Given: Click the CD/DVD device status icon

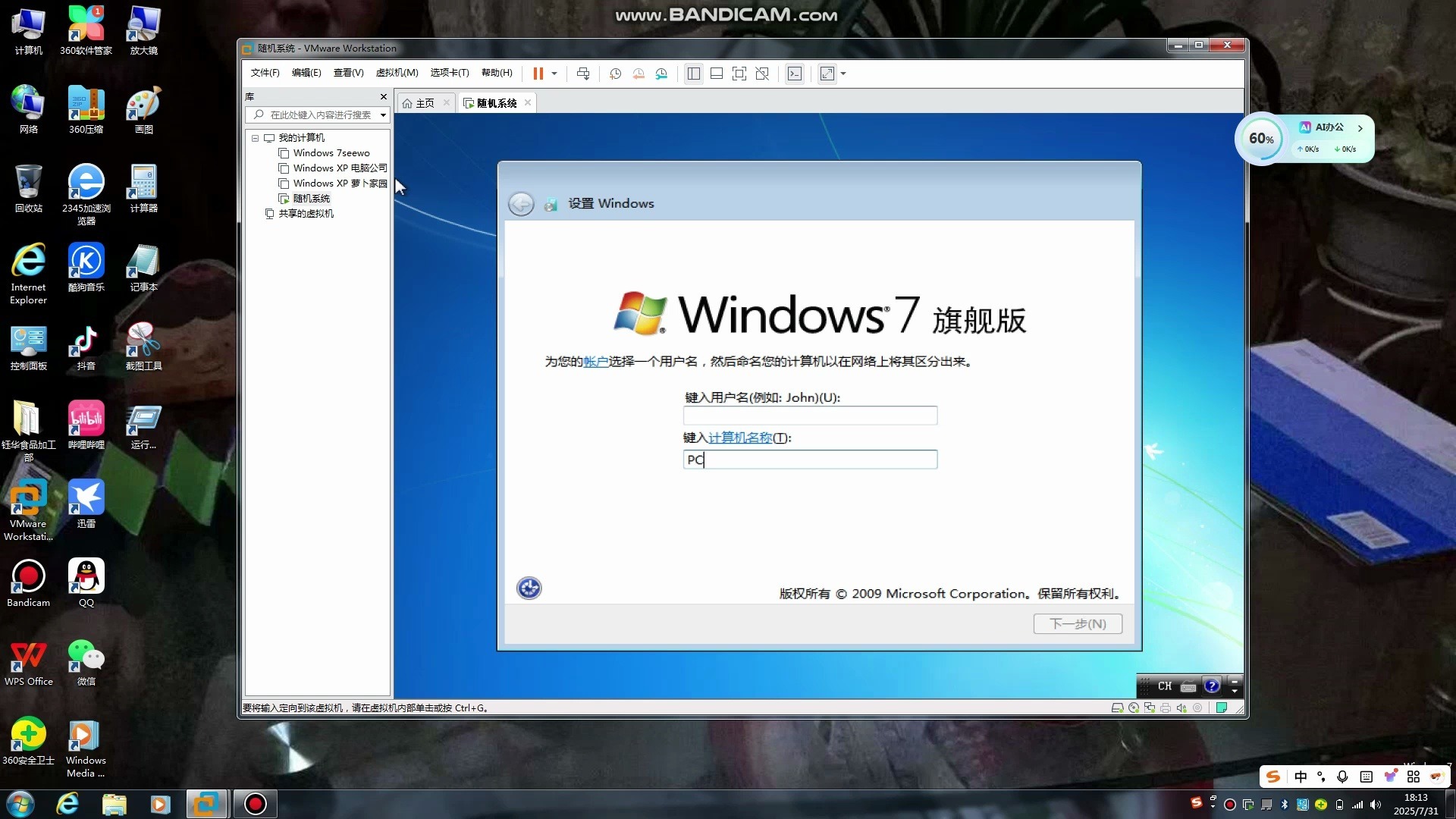Looking at the screenshot, I should pos(1134,708).
